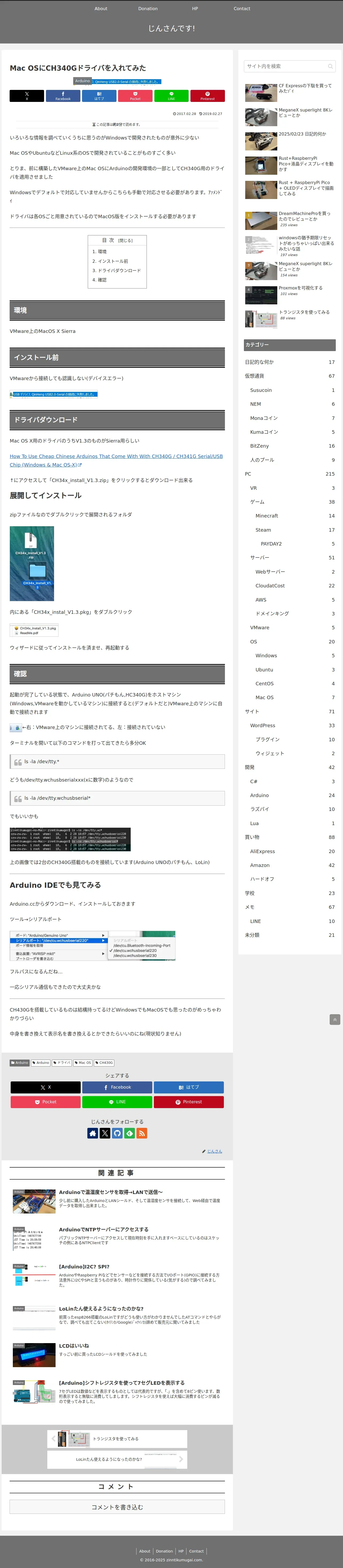Pin via Pinterest button under the article title
This screenshot has height=1568, width=343.
coord(208,95)
